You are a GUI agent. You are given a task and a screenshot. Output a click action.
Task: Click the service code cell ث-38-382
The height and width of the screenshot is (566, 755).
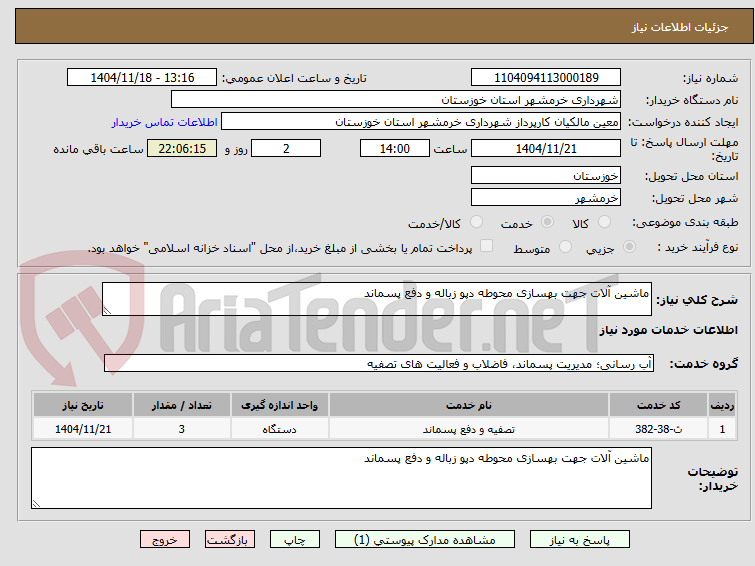(658, 429)
